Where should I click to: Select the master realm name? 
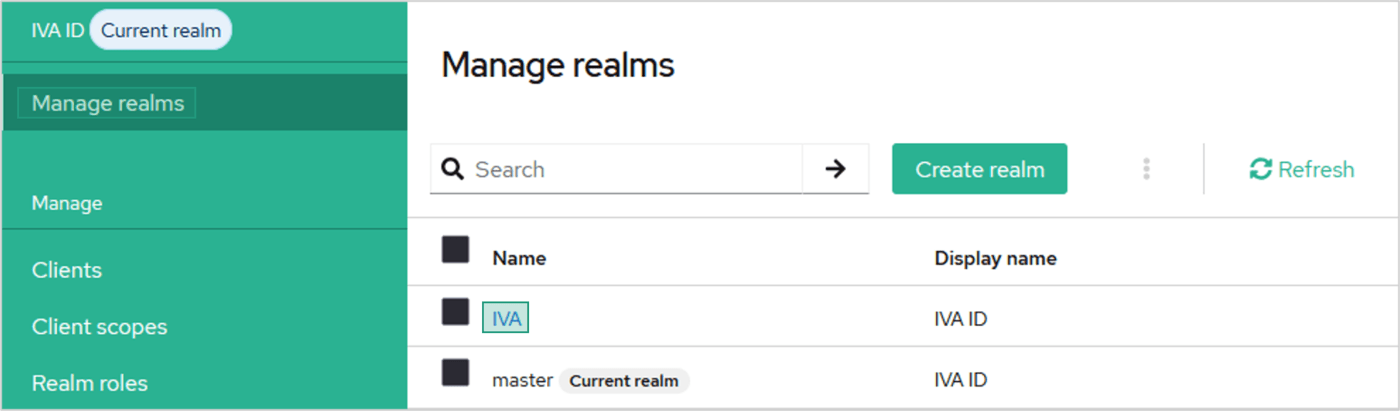[x=522, y=380]
